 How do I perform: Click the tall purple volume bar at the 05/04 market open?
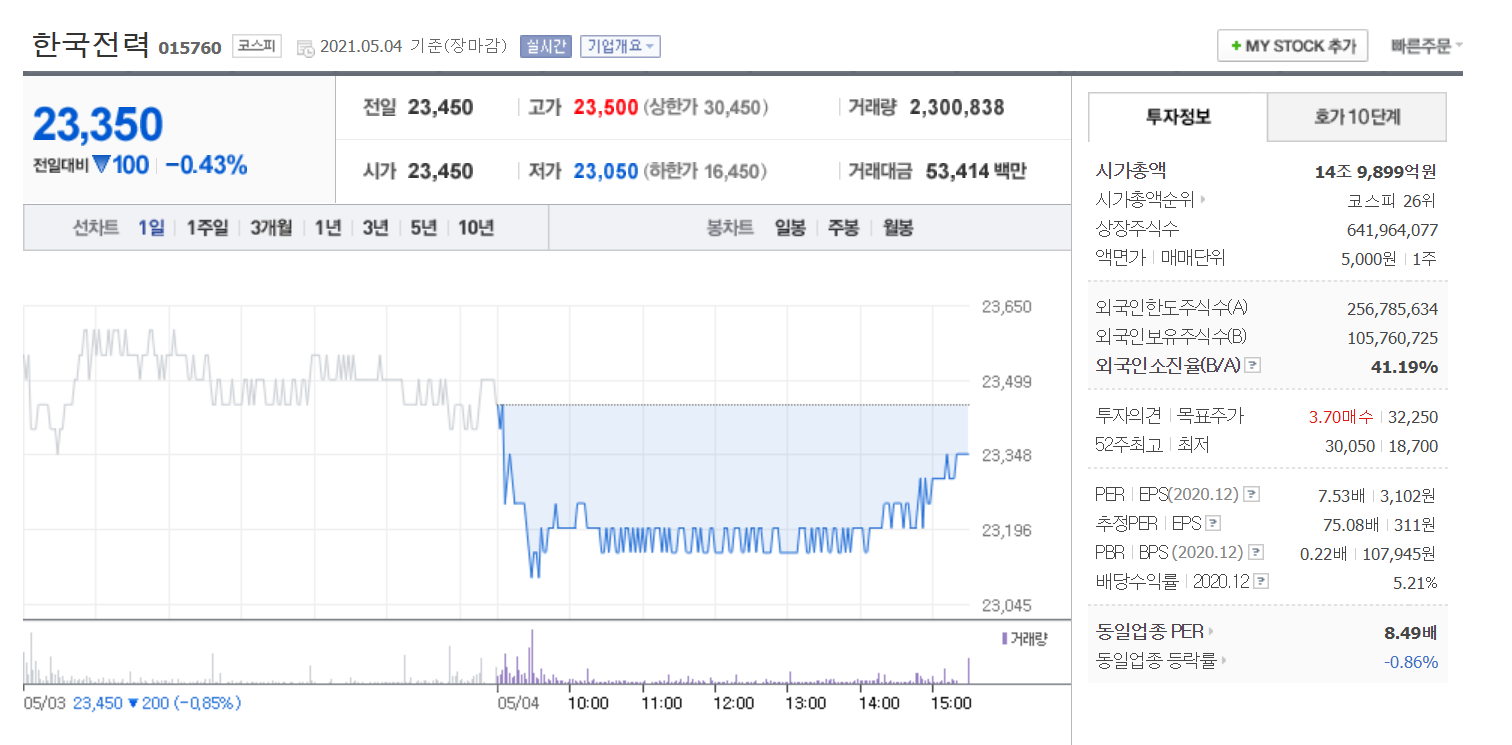pyautogui.click(x=532, y=657)
